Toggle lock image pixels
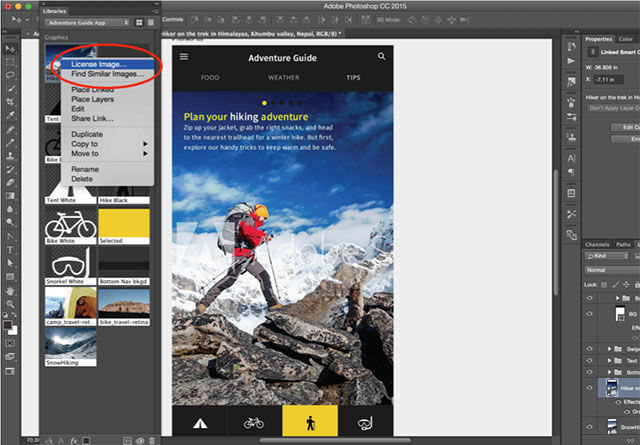640x445 pixels. [615, 284]
